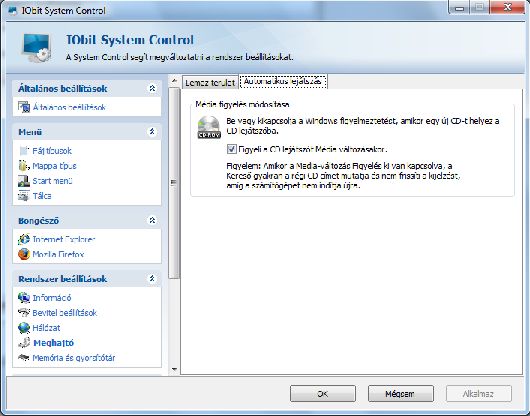Click the Mégsem cancel button

[x=401, y=394]
